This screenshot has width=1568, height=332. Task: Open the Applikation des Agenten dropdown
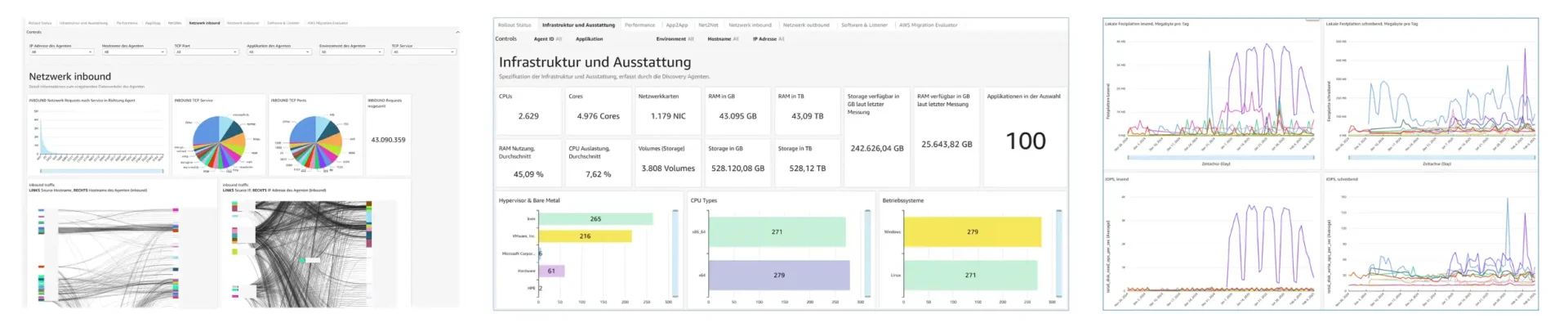tap(278, 52)
